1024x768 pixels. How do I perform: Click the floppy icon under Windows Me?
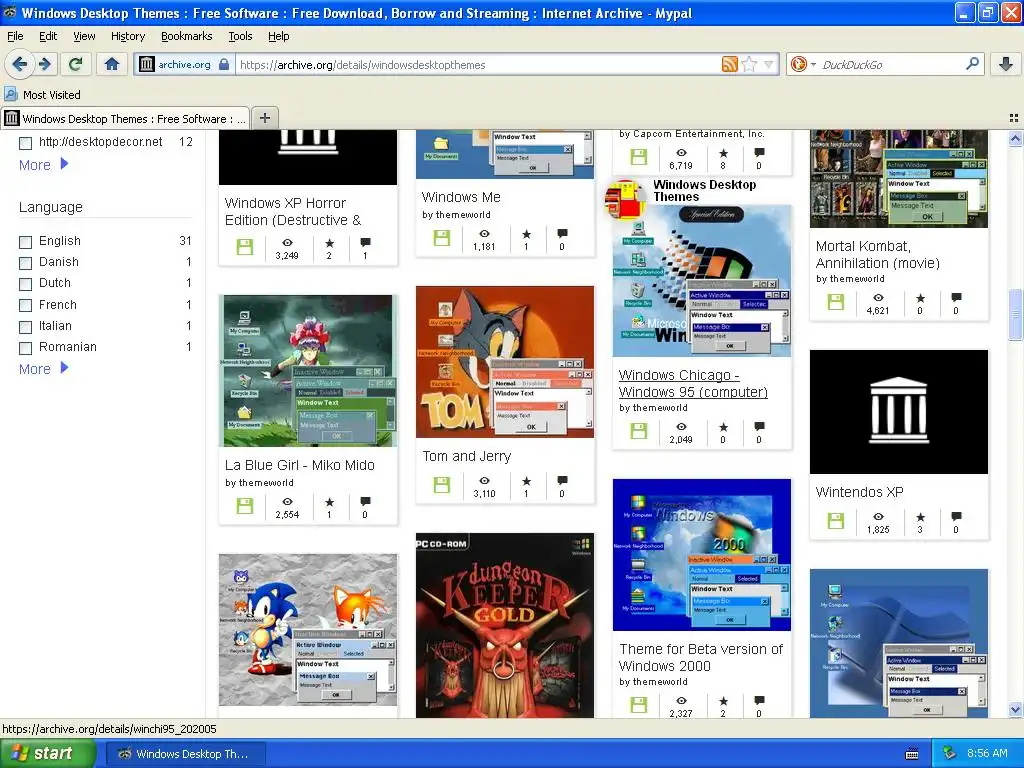coord(442,238)
